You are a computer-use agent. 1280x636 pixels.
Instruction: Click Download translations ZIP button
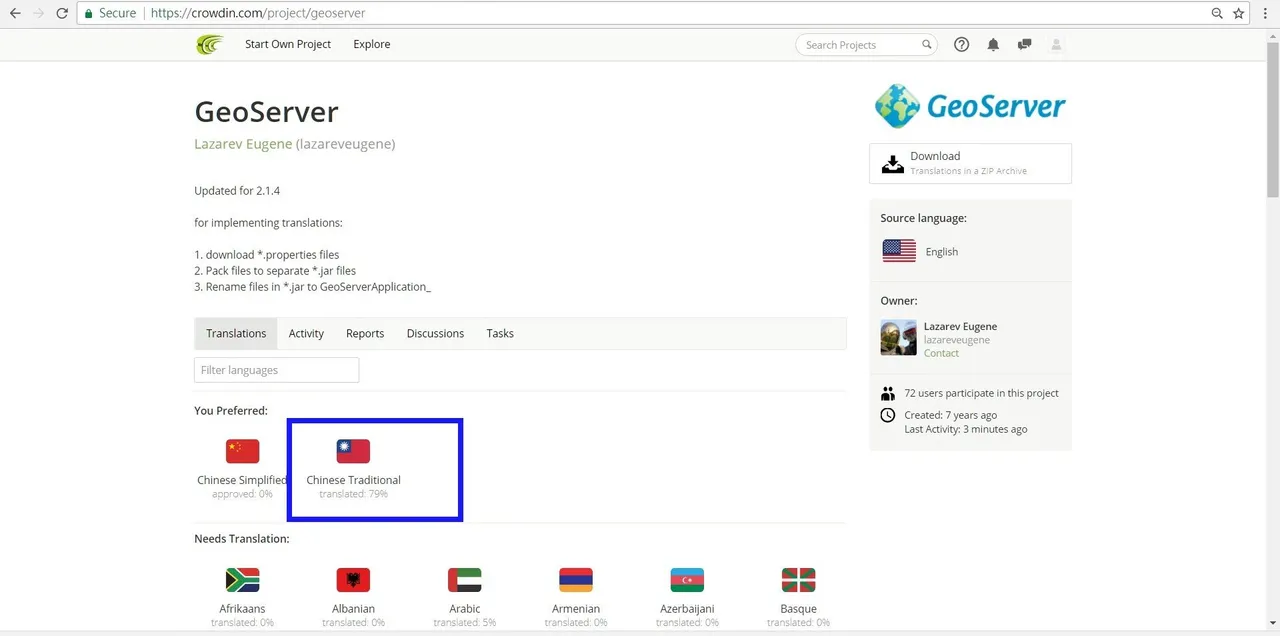[x=970, y=163]
